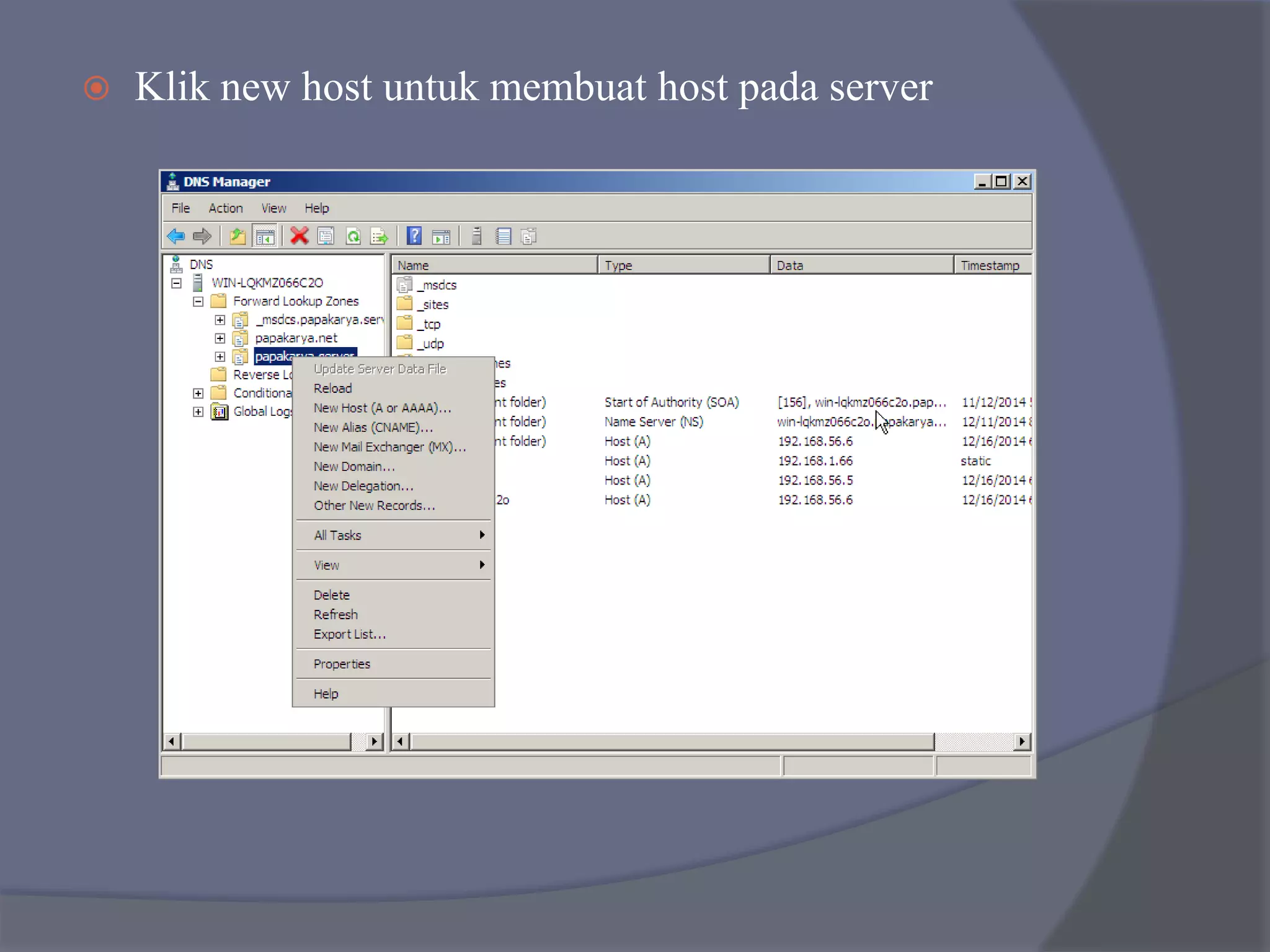The image size is (1270, 952).
Task: Click the Show/Hide Action Pane icon
Action: tap(441, 236)
